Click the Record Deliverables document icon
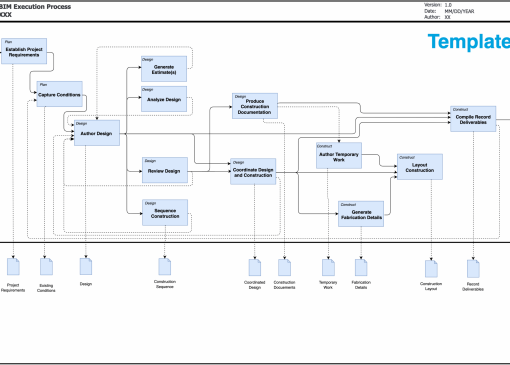 [473, 269]
